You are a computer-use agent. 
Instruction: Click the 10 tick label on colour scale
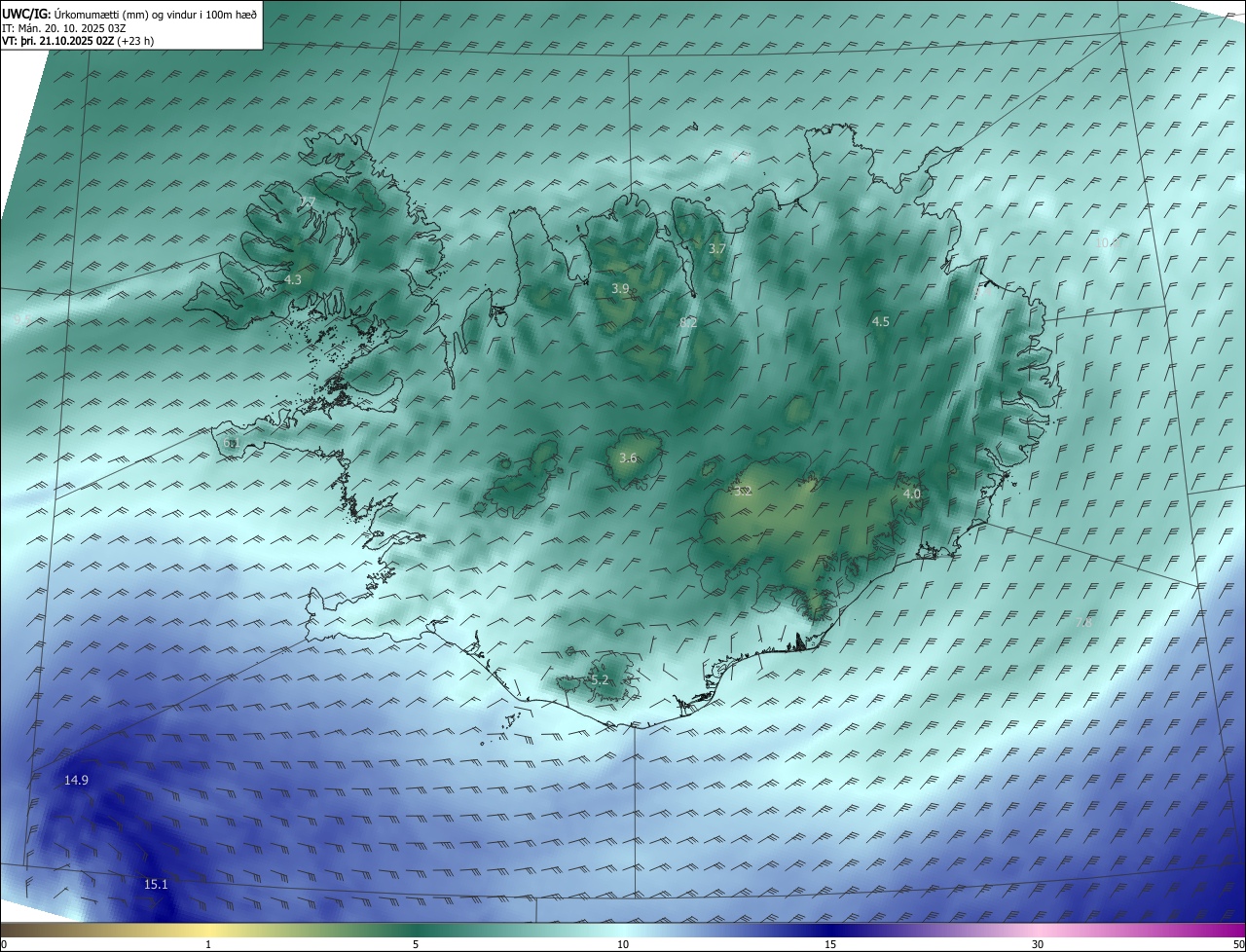pos(623,944)
